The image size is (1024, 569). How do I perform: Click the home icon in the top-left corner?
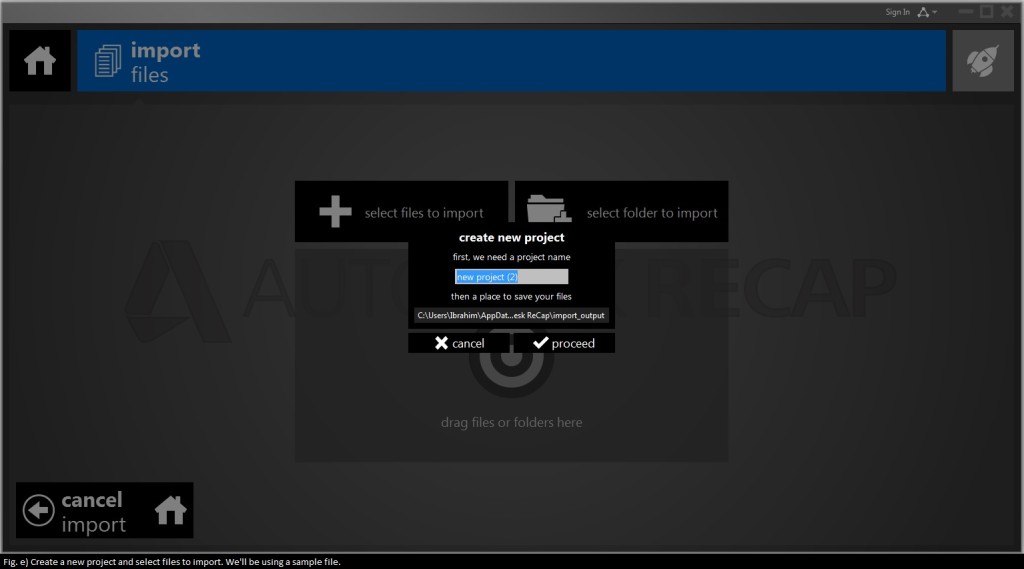[40, 61]
